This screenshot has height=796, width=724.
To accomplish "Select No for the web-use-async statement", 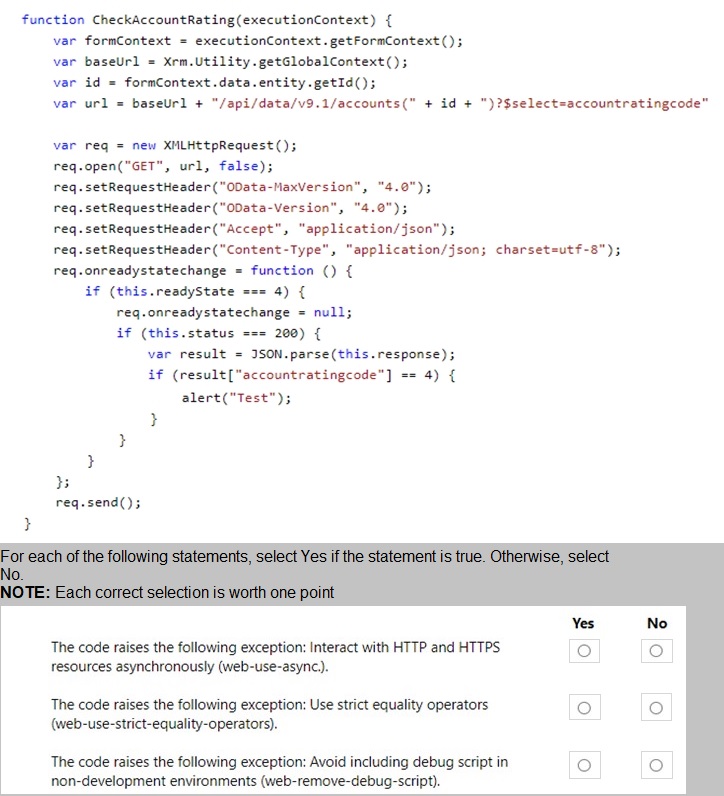I will (656, 652).
